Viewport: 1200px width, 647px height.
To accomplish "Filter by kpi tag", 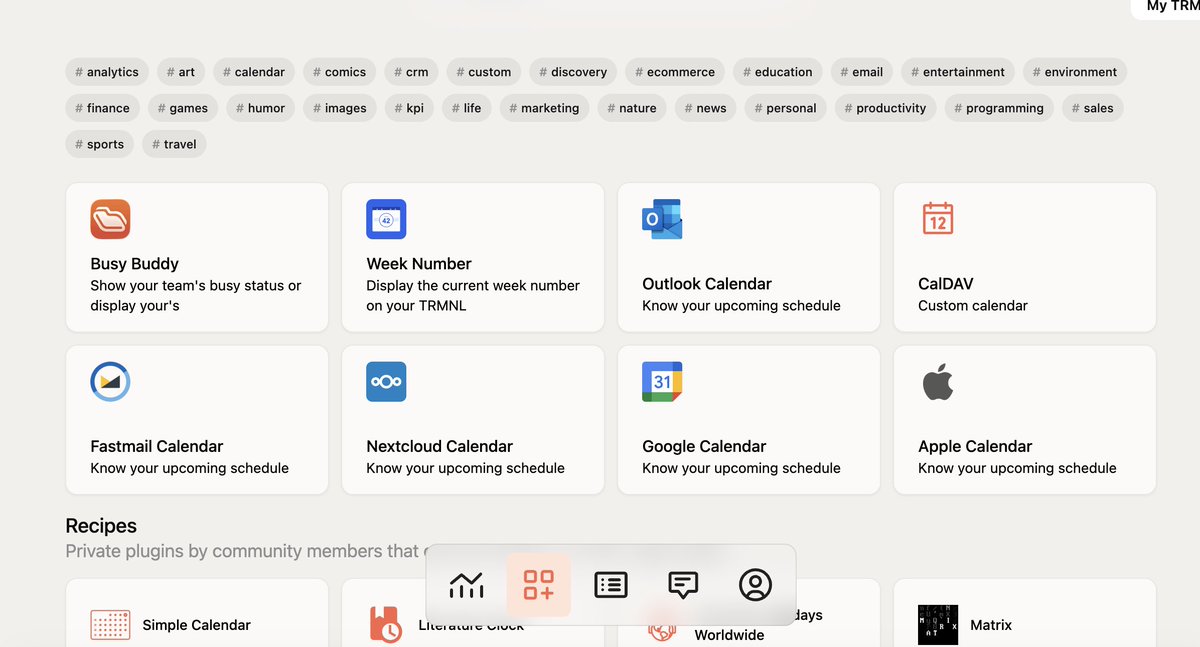I will point(409,108).
